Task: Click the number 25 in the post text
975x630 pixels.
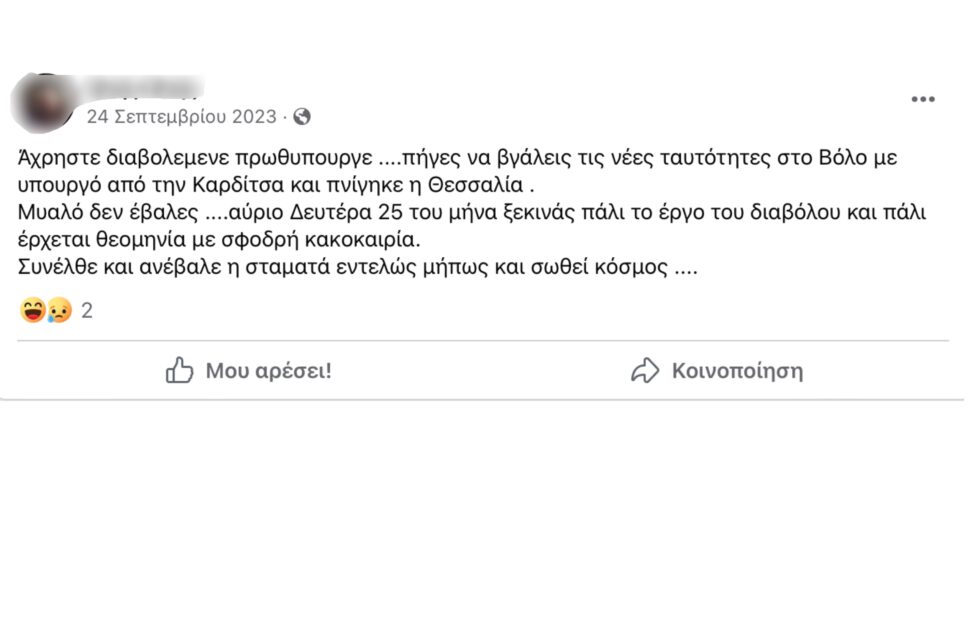Action: click(x=390, y=213)
